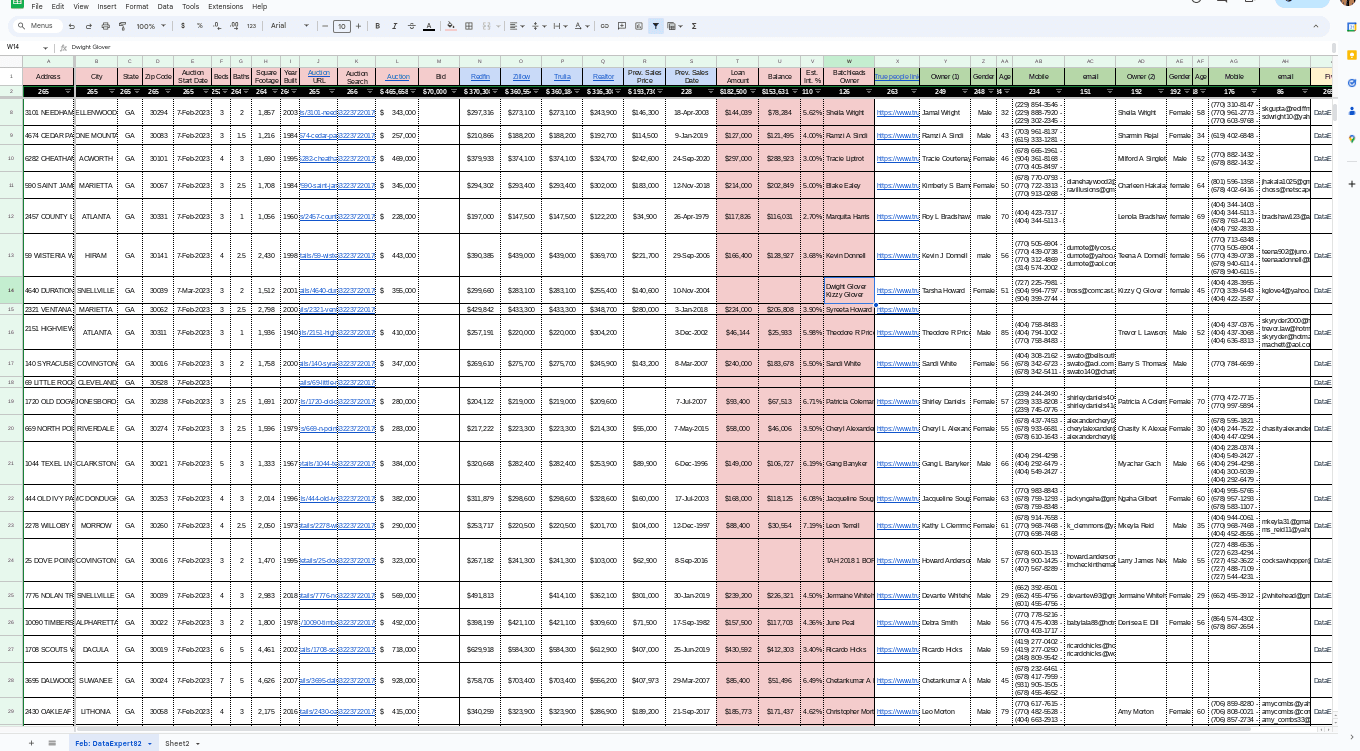Image resolution: width=1360 pixels, height=751 pixels.
Task: Open the All sheets list icon
Action: [x=51, y=743]
